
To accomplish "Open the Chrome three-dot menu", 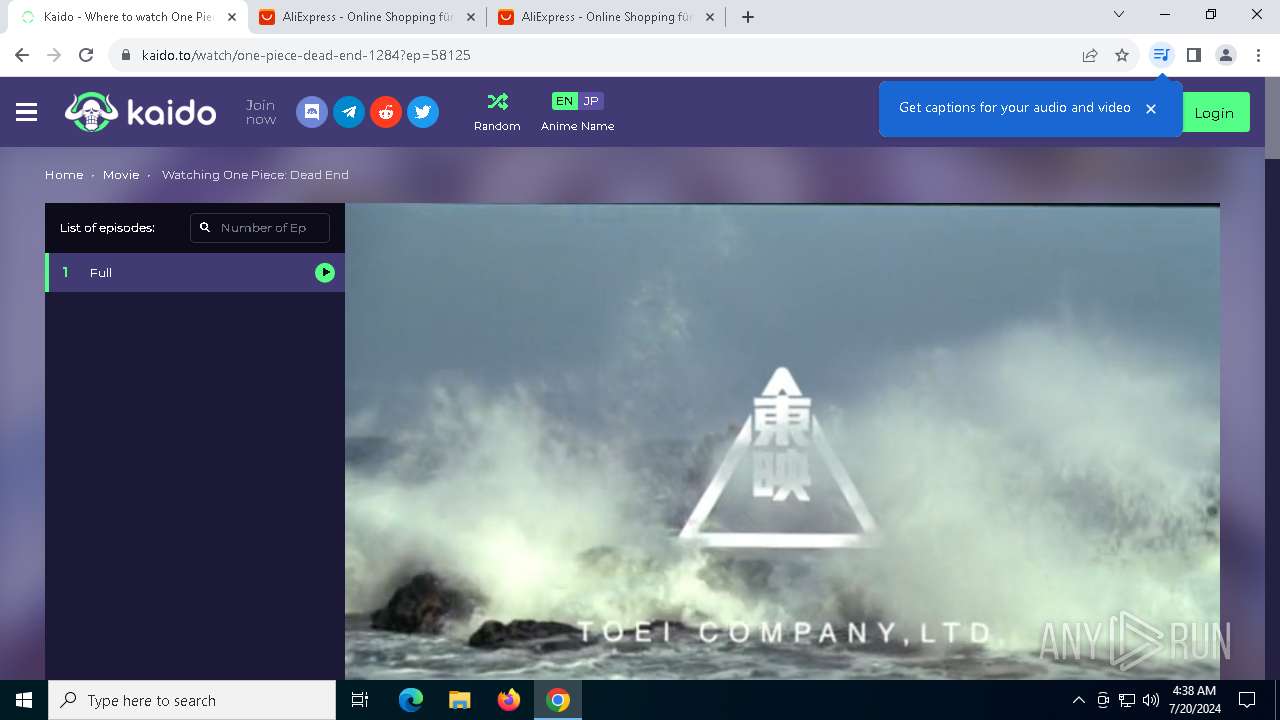I will [x=1258, y=55].
